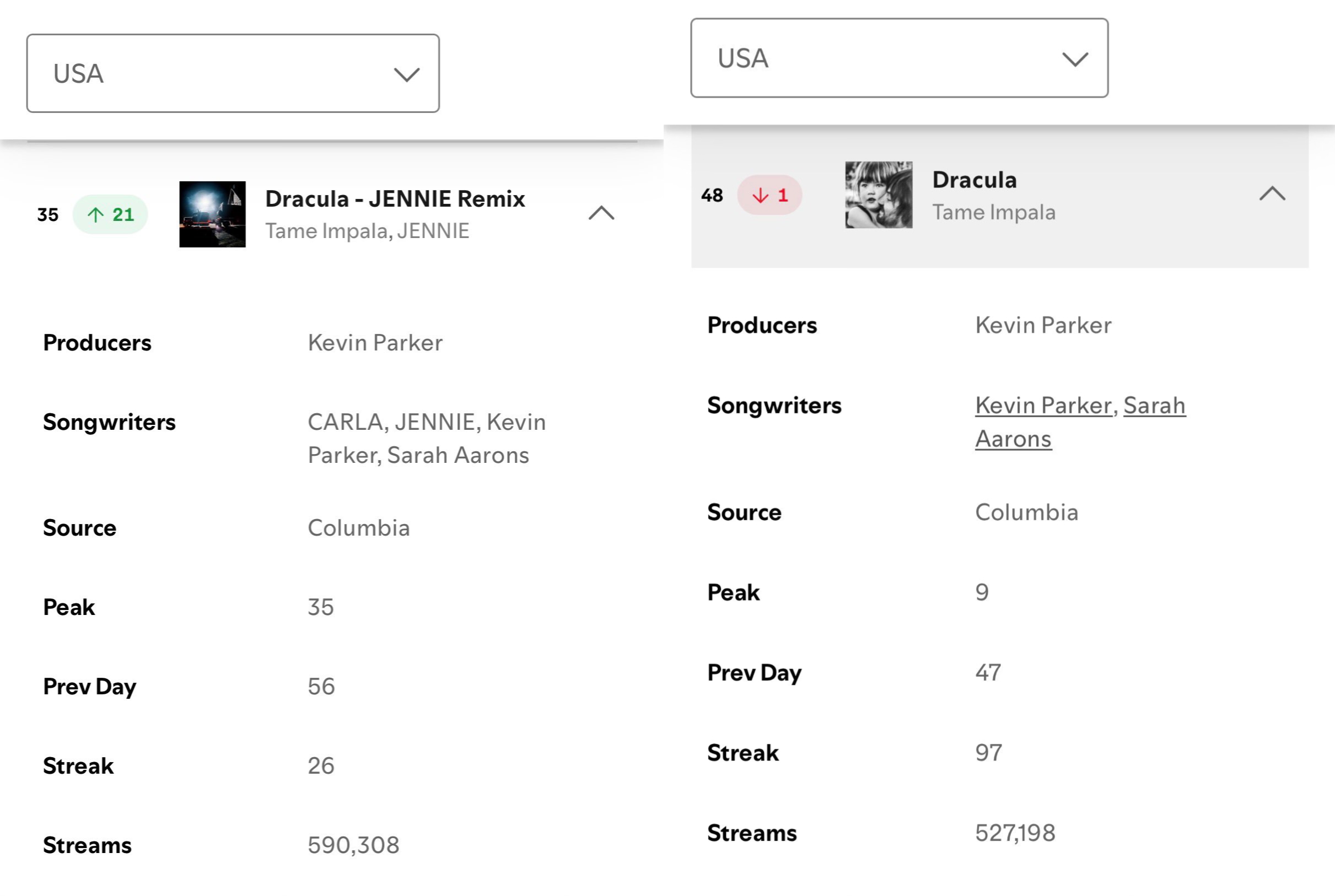Click Tame Impala, JENNIE artist text
This screenshot has width=1335, height=896.
click(368, 230)
